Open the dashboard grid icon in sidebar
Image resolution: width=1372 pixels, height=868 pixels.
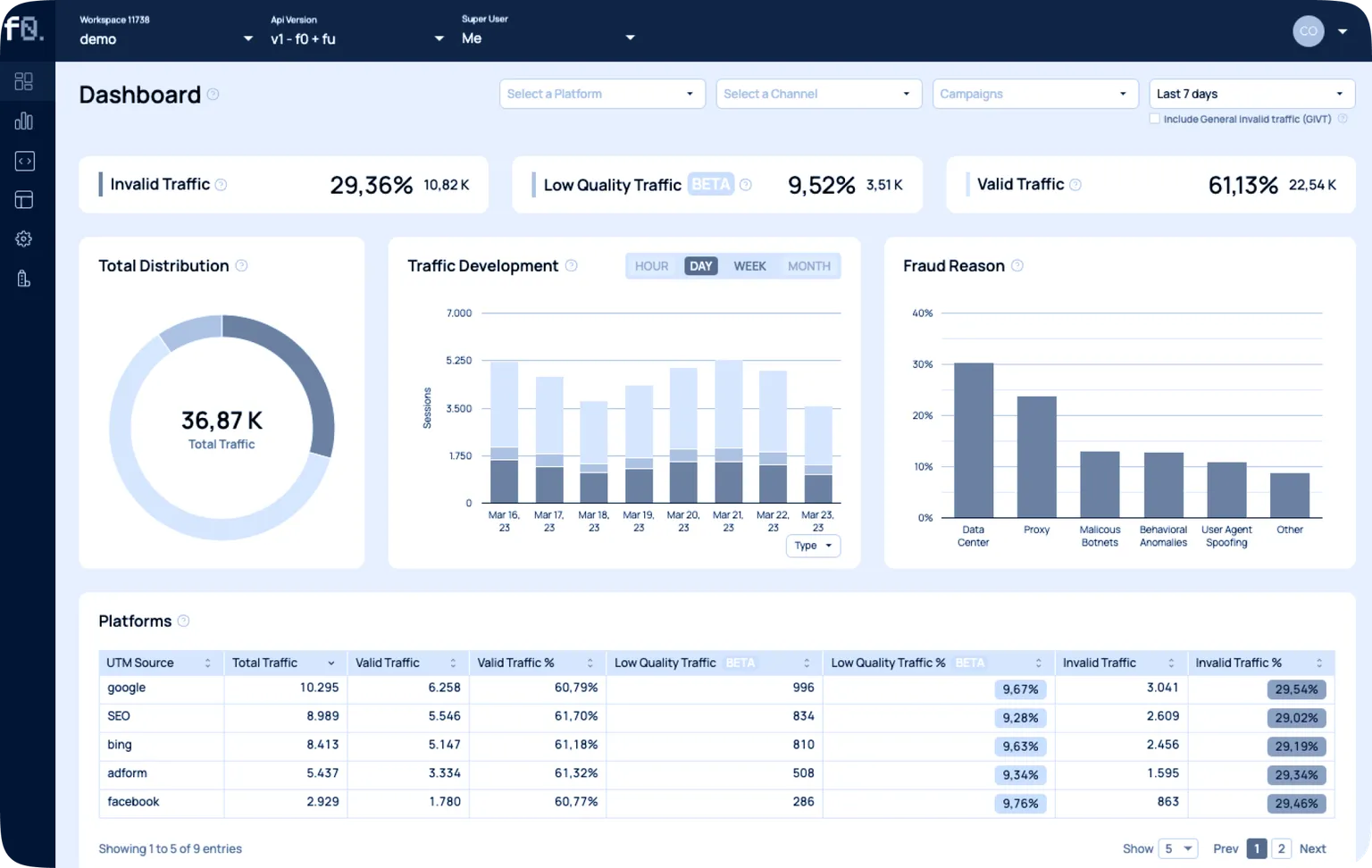tap(24, 81)
